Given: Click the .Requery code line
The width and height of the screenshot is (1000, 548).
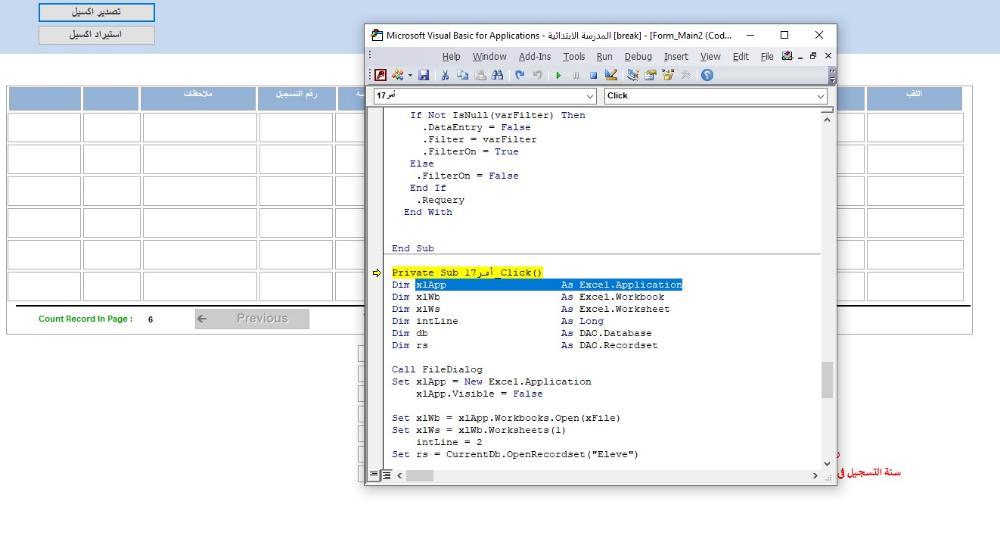Looking at the screenshot, I should [x=440, y=200].
